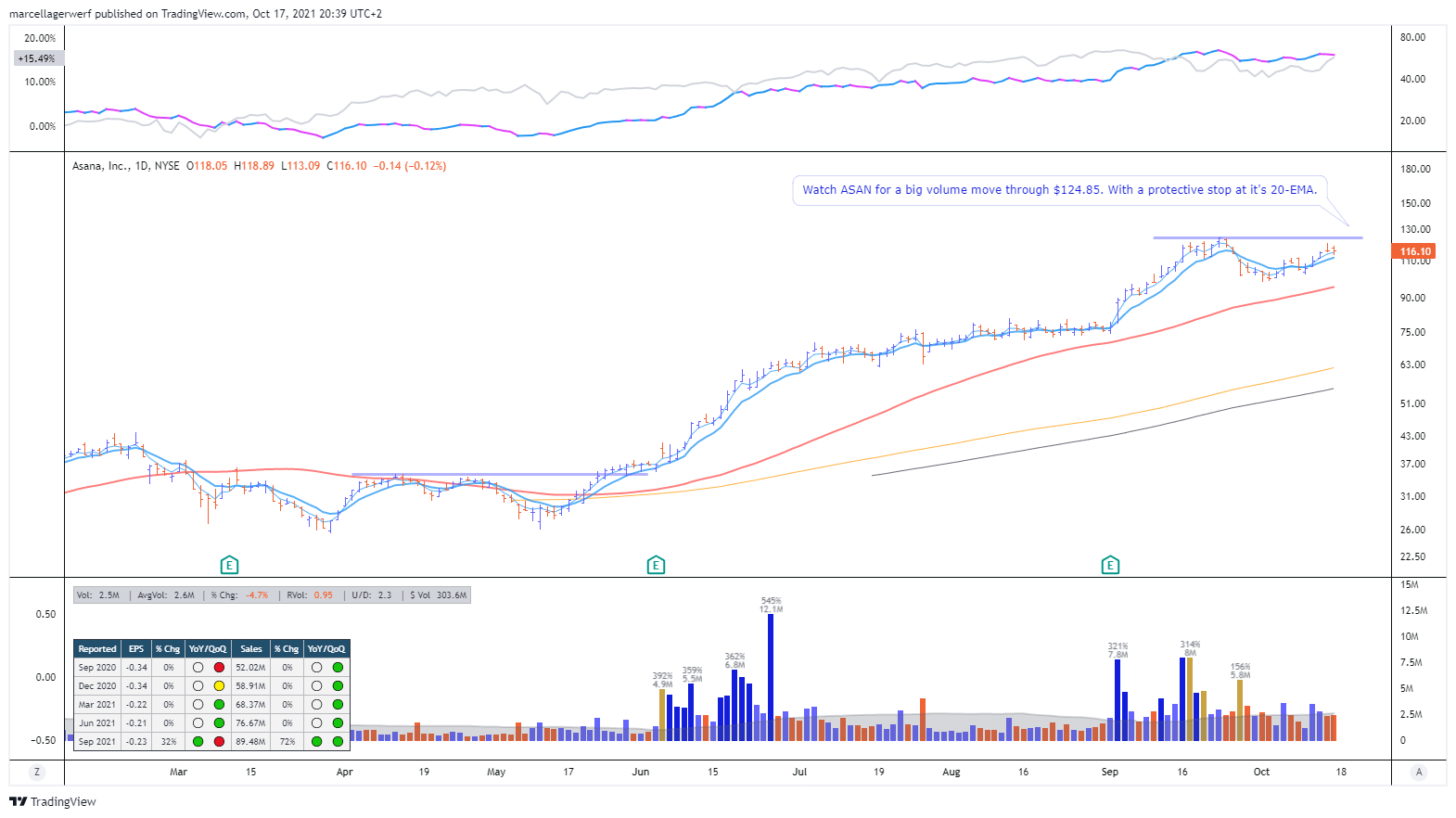Click the 545% 12.1M volume label

point(771,605)
